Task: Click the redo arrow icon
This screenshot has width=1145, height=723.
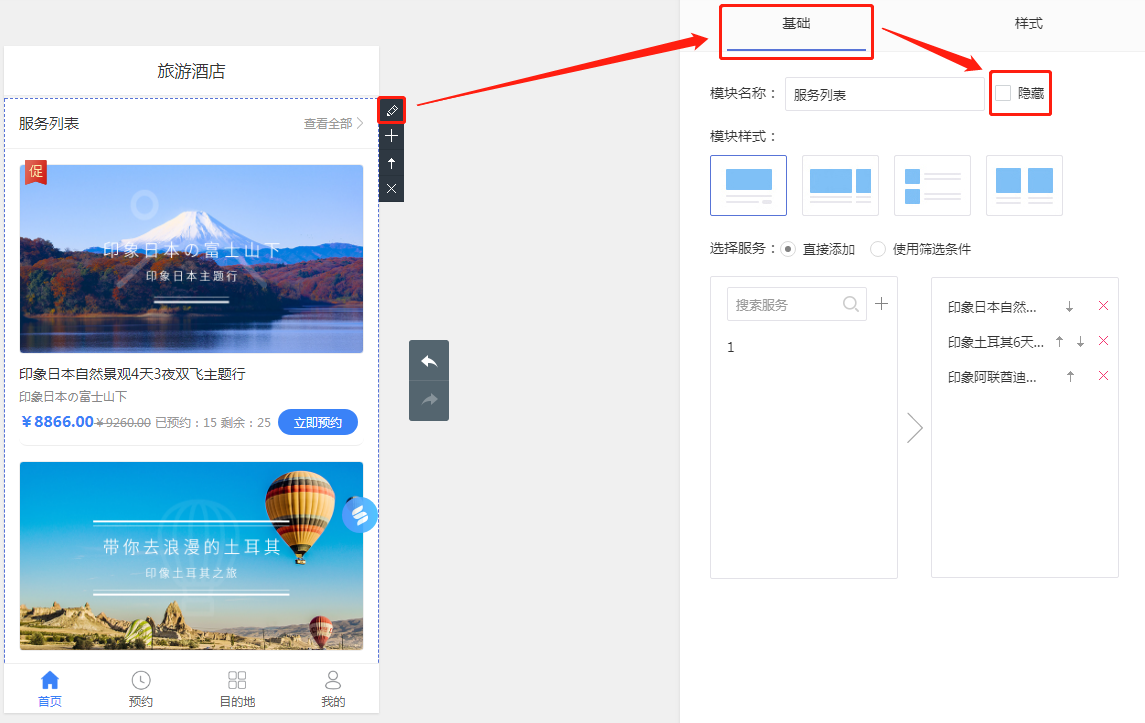Action: 429,400
